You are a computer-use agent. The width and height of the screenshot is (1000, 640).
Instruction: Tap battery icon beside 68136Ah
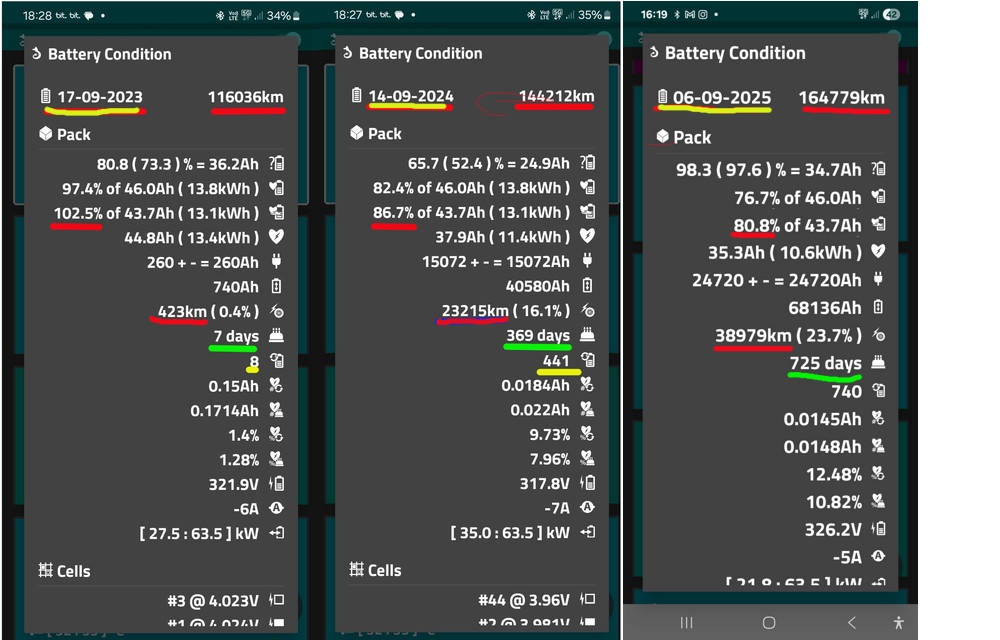click(878, 307)
